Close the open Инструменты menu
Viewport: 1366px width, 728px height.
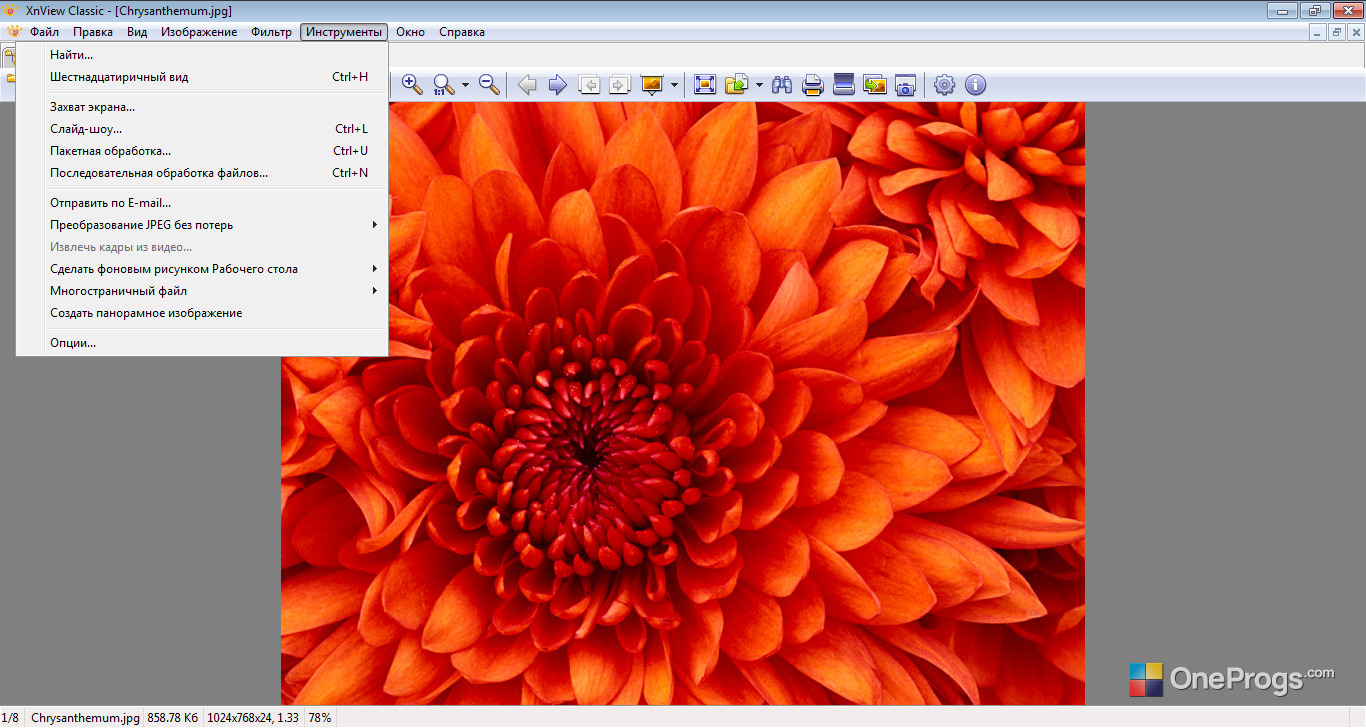tap(344, 32)
